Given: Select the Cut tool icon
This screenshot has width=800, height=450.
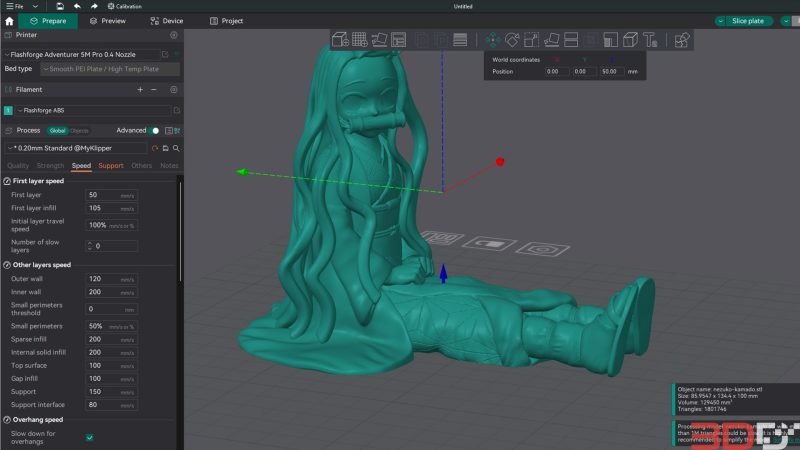Looking at the screenshot, I should tap(571, 39).
